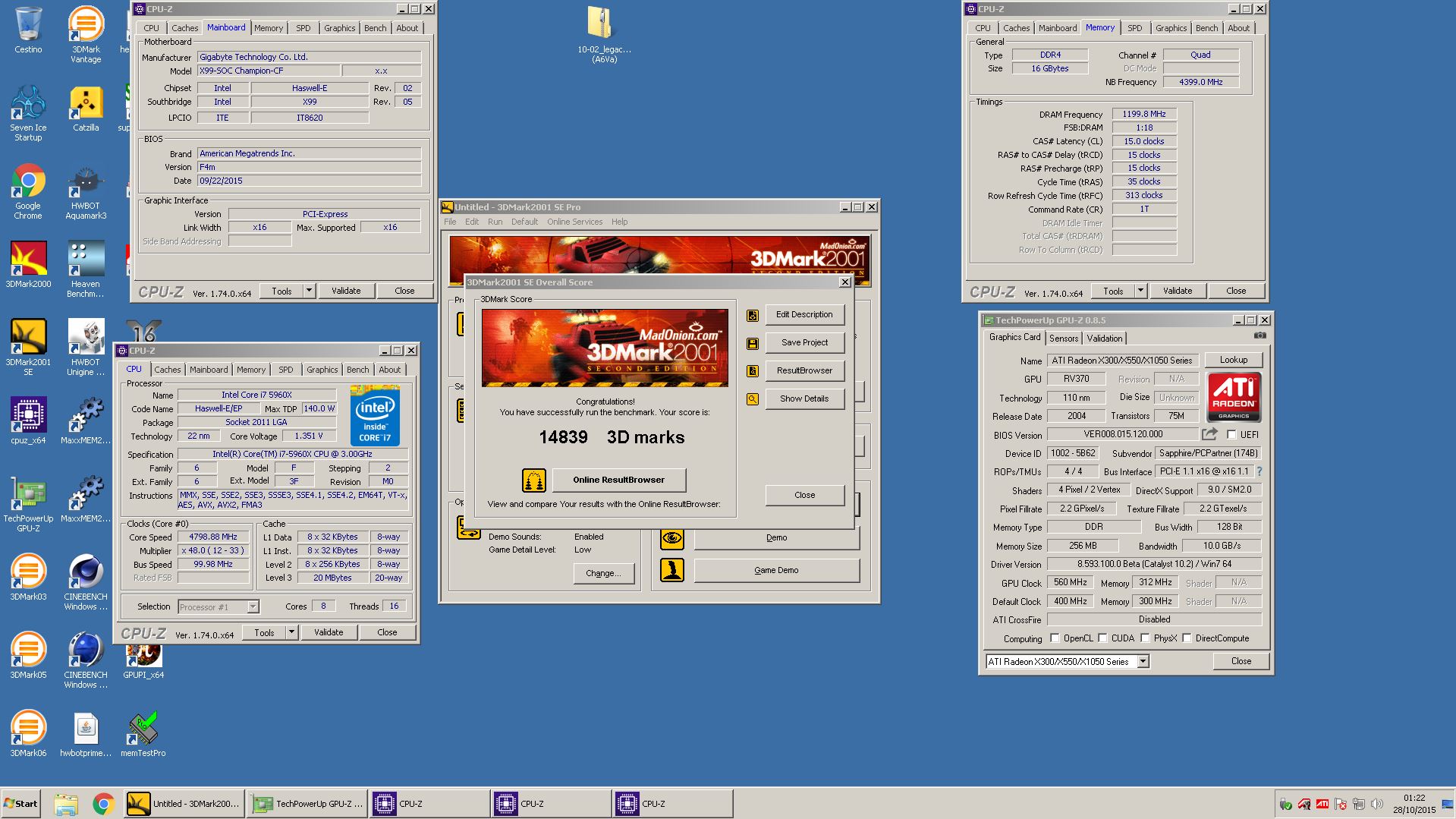The width and height of the screenshot is (1456, 819).
Task: Click the Change... button in 3DMark options
Action: [x=603, y=573]
